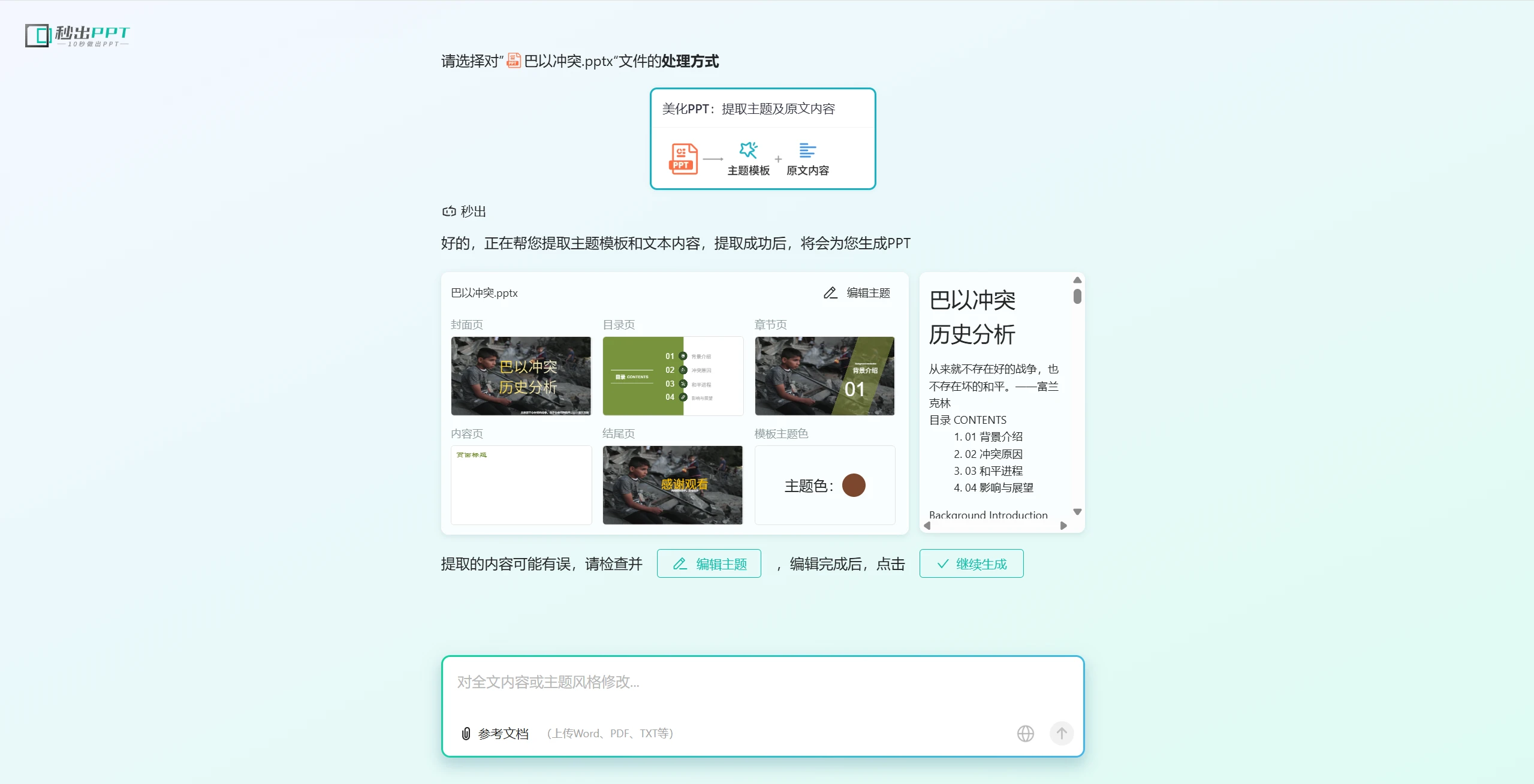Click the 巴以冲突.pptx filename in panel
Viewport: 1534px width, 784px height.
(484, 293)
